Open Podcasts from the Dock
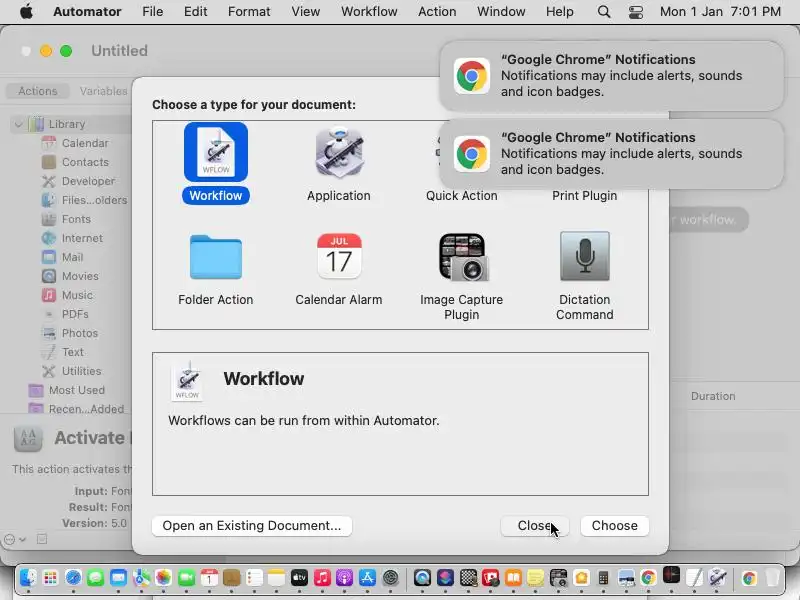Image resolution: width=800 pixels, height=600 pixels. (344, 578)
